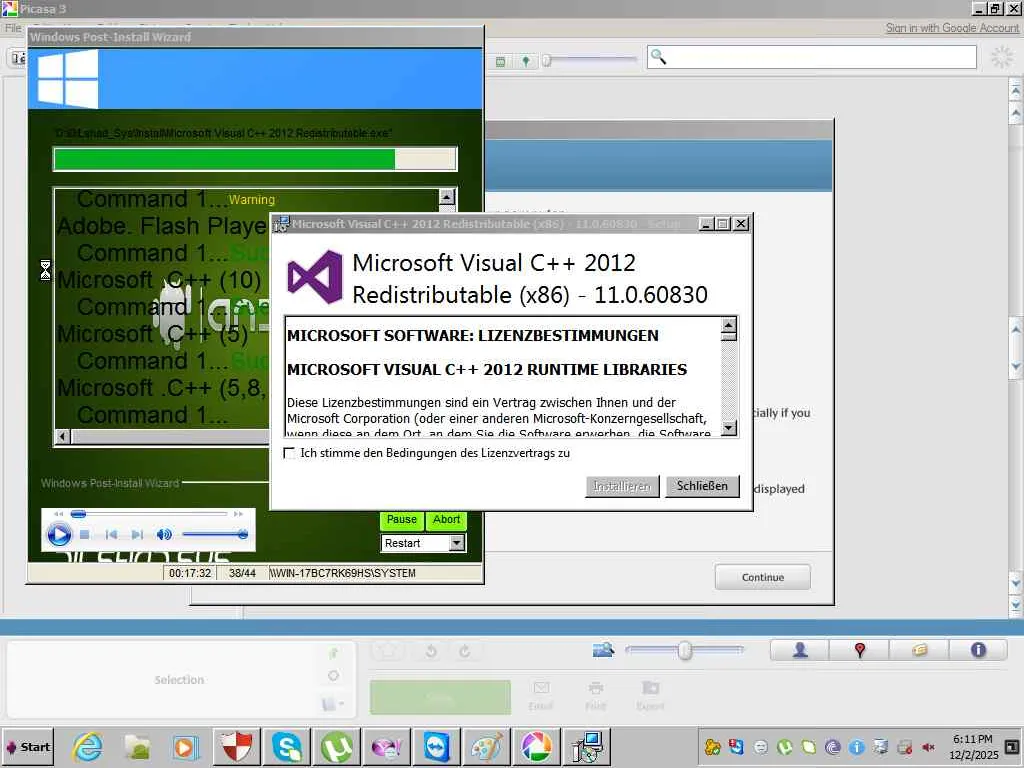
Task: Click the wizard log scroll left arrow
Action: (63, 436)
